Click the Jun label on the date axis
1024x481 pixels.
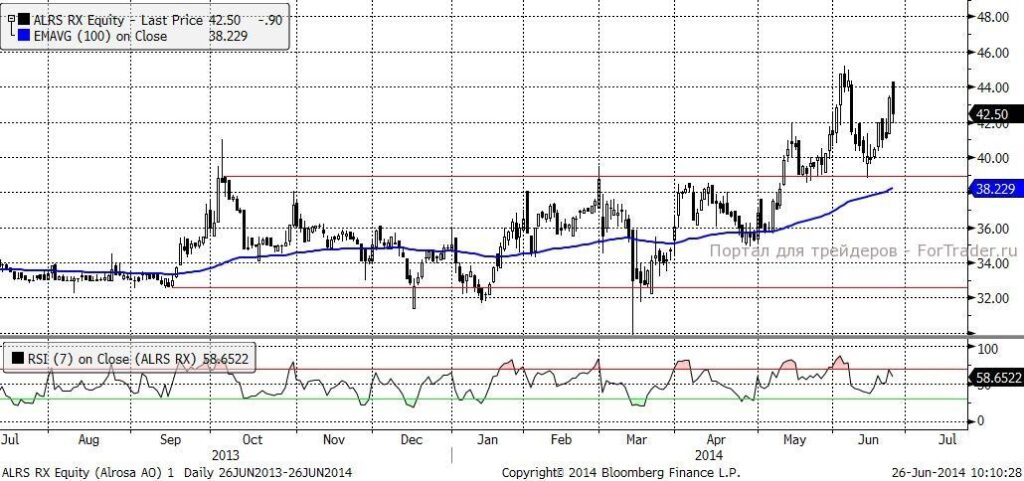[x=872, y=439]
